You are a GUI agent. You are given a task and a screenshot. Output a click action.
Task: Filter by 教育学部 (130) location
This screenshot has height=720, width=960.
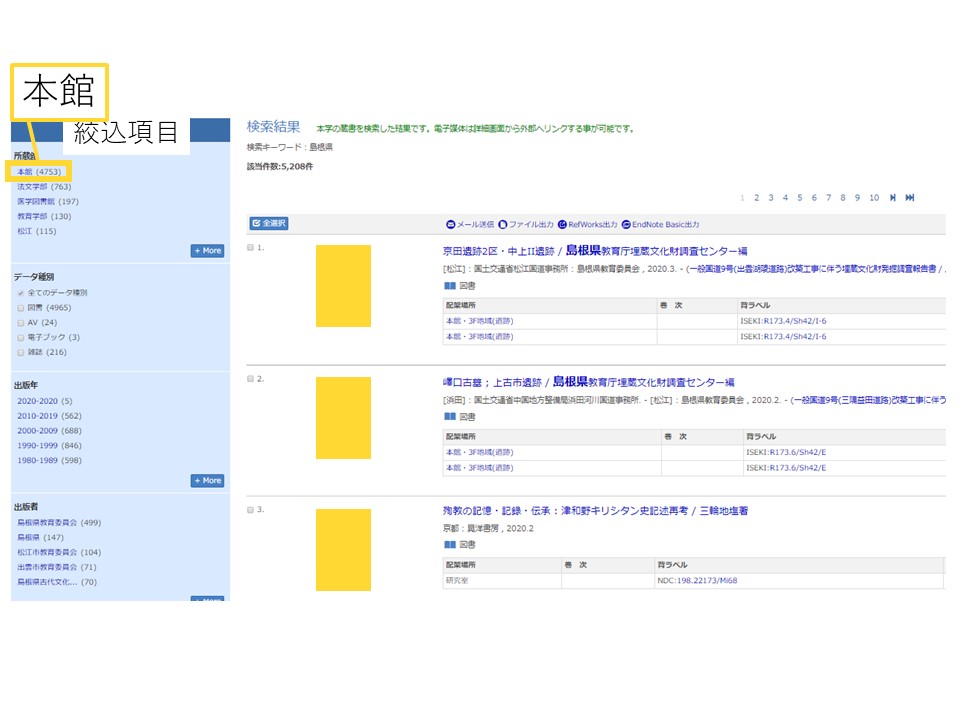click(44, 216)
